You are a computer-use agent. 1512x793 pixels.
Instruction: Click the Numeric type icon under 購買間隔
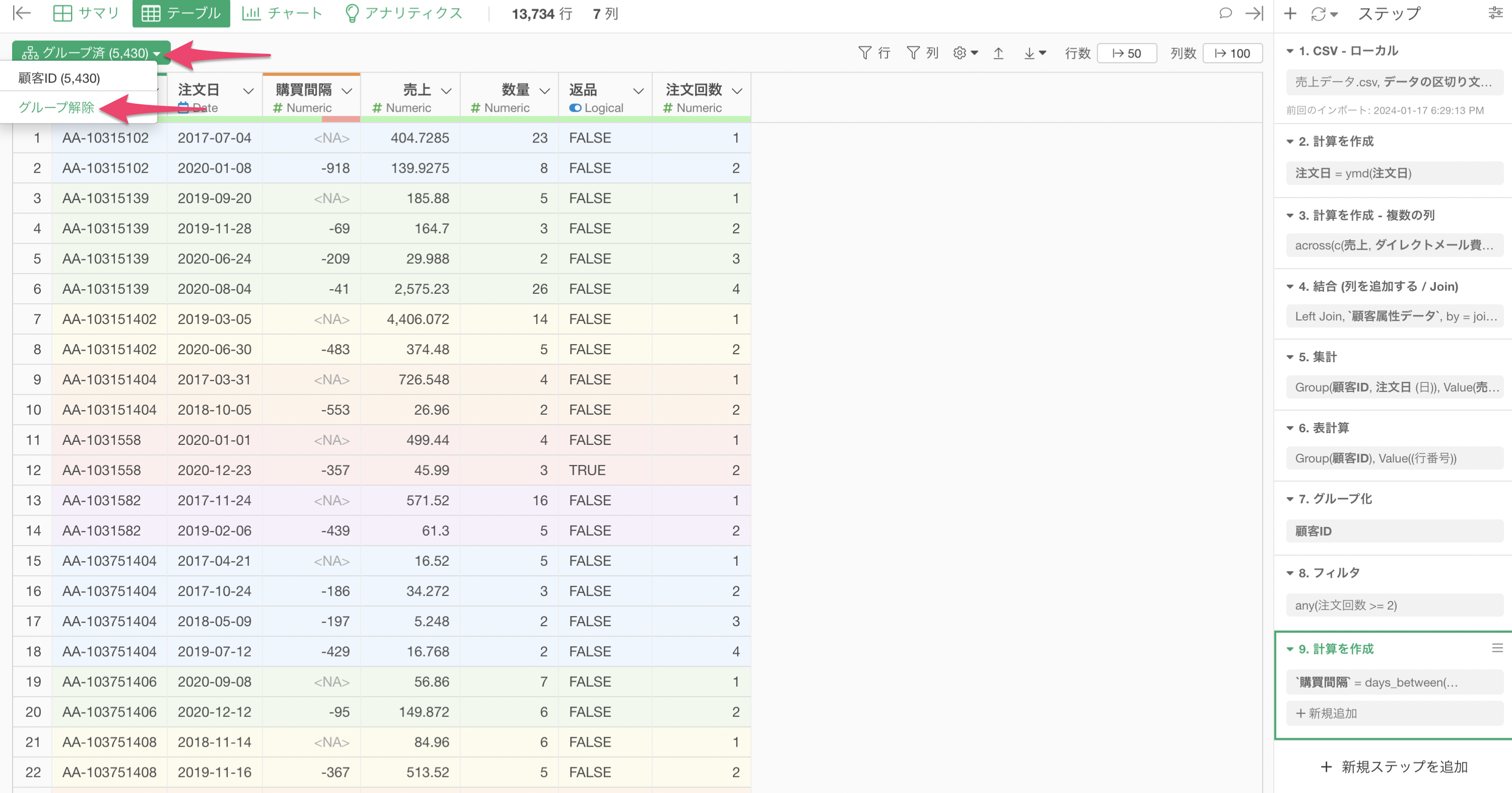278,108
